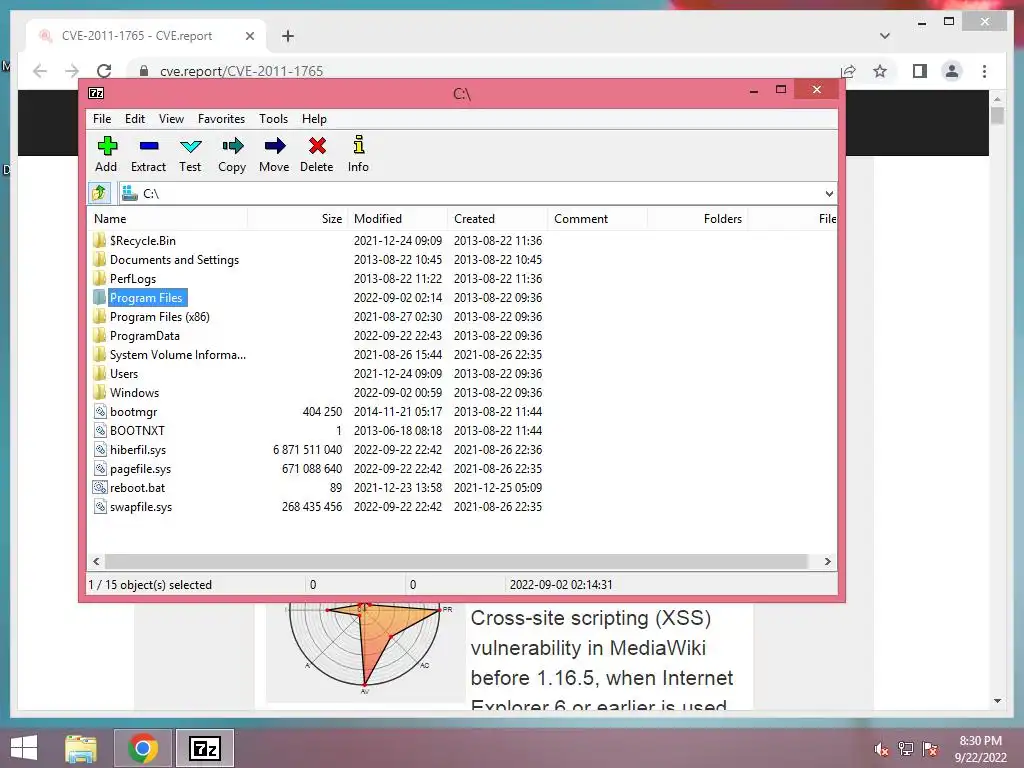Click the right scroll arrow in file list

pos(827,562)
